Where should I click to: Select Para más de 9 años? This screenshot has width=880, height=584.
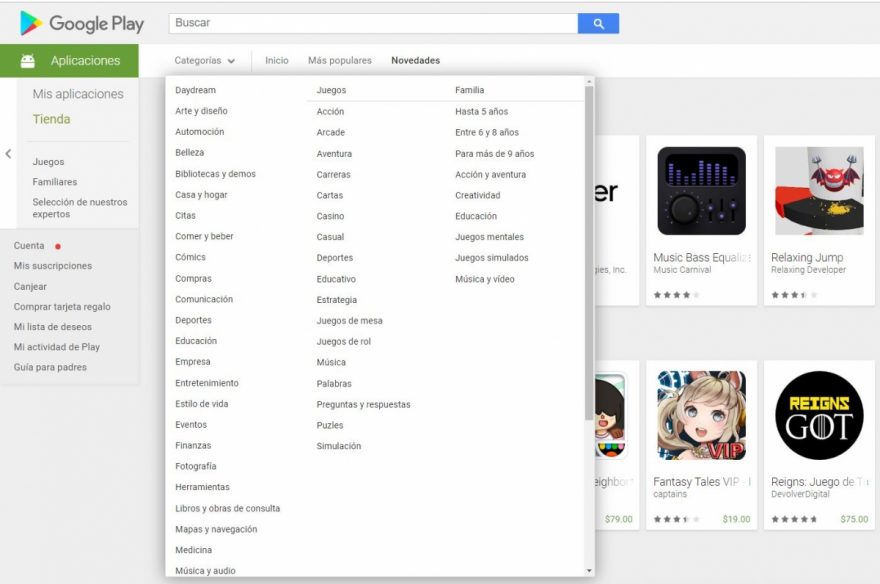(x=494, y=154)
